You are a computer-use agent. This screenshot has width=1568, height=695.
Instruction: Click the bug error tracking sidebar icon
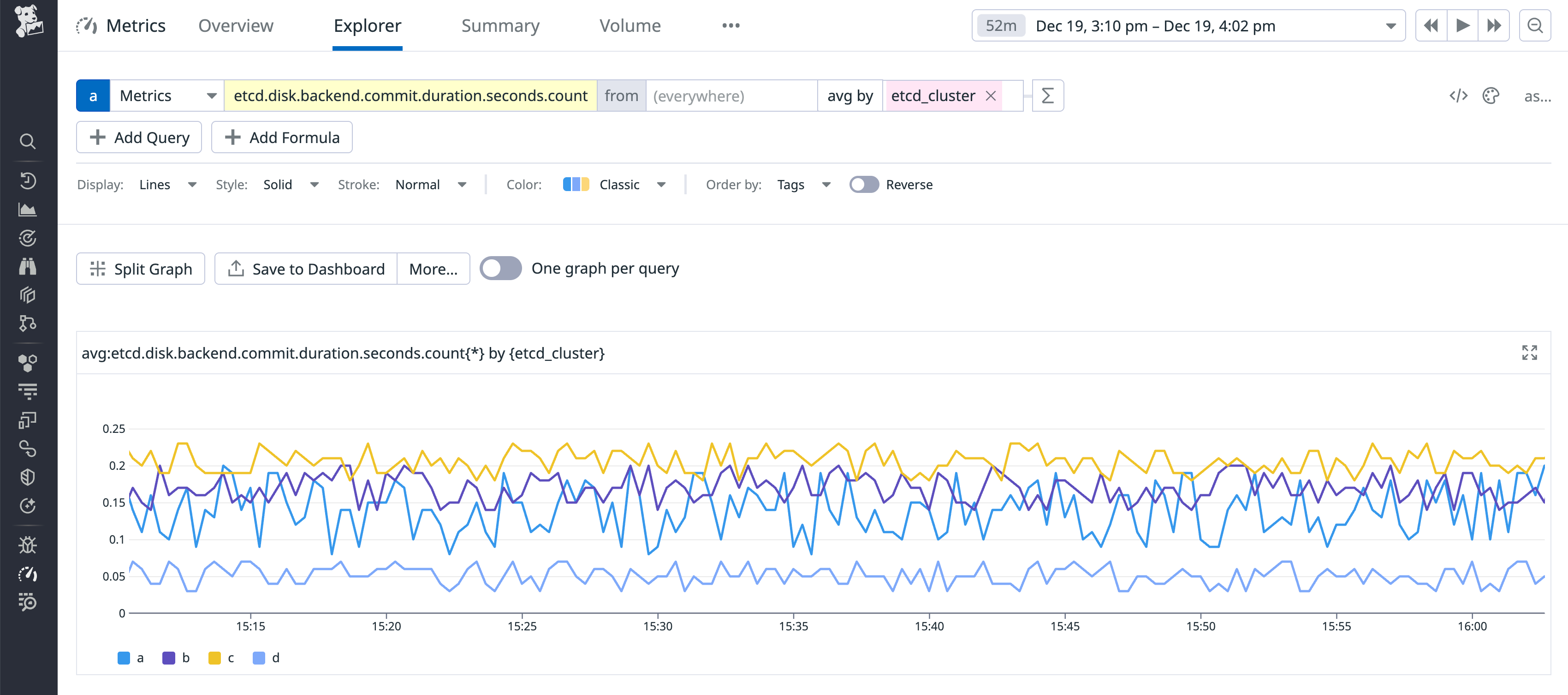click(28, 545)
